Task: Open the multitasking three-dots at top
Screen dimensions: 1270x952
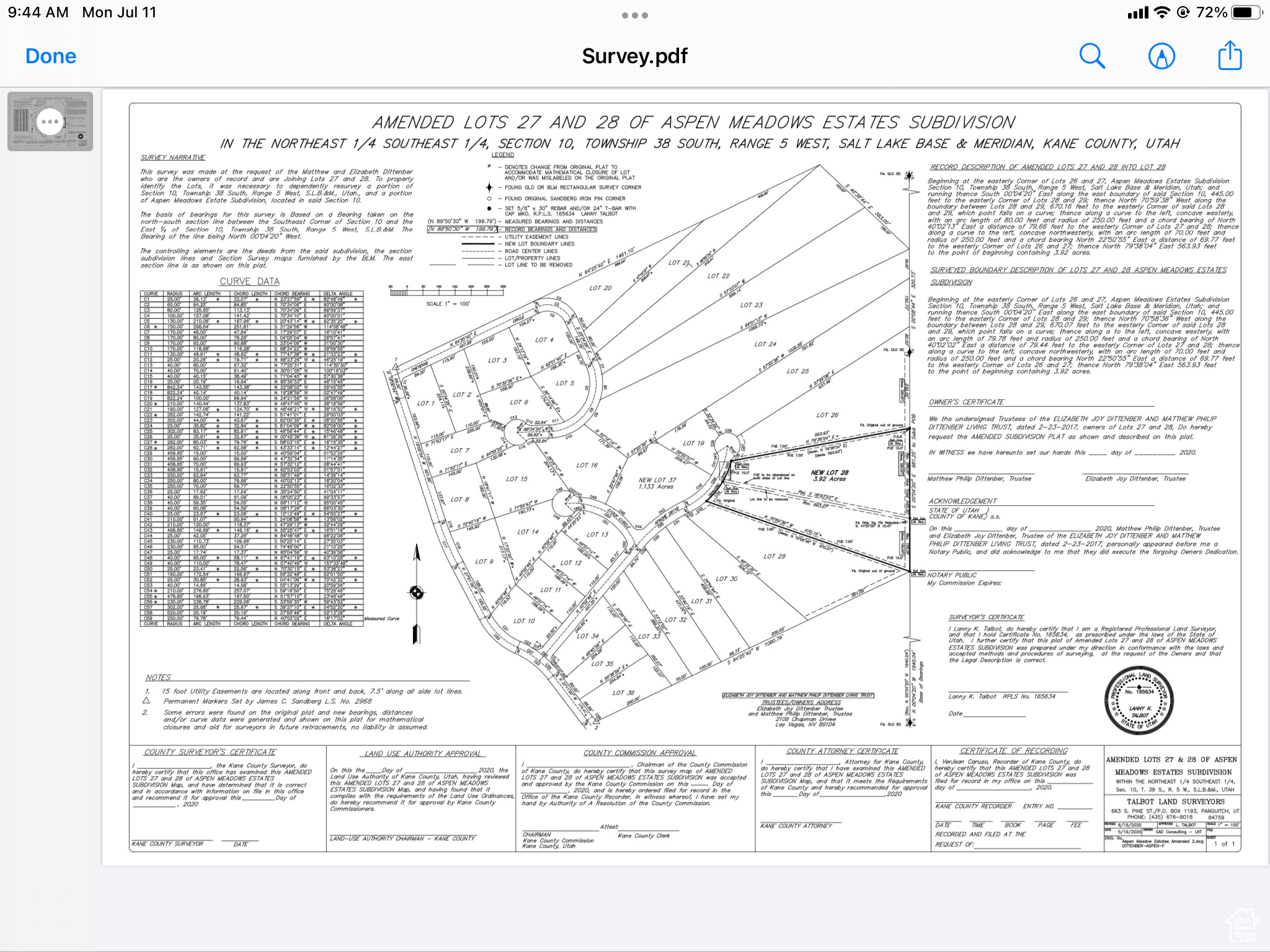Action: pos(635,15)
